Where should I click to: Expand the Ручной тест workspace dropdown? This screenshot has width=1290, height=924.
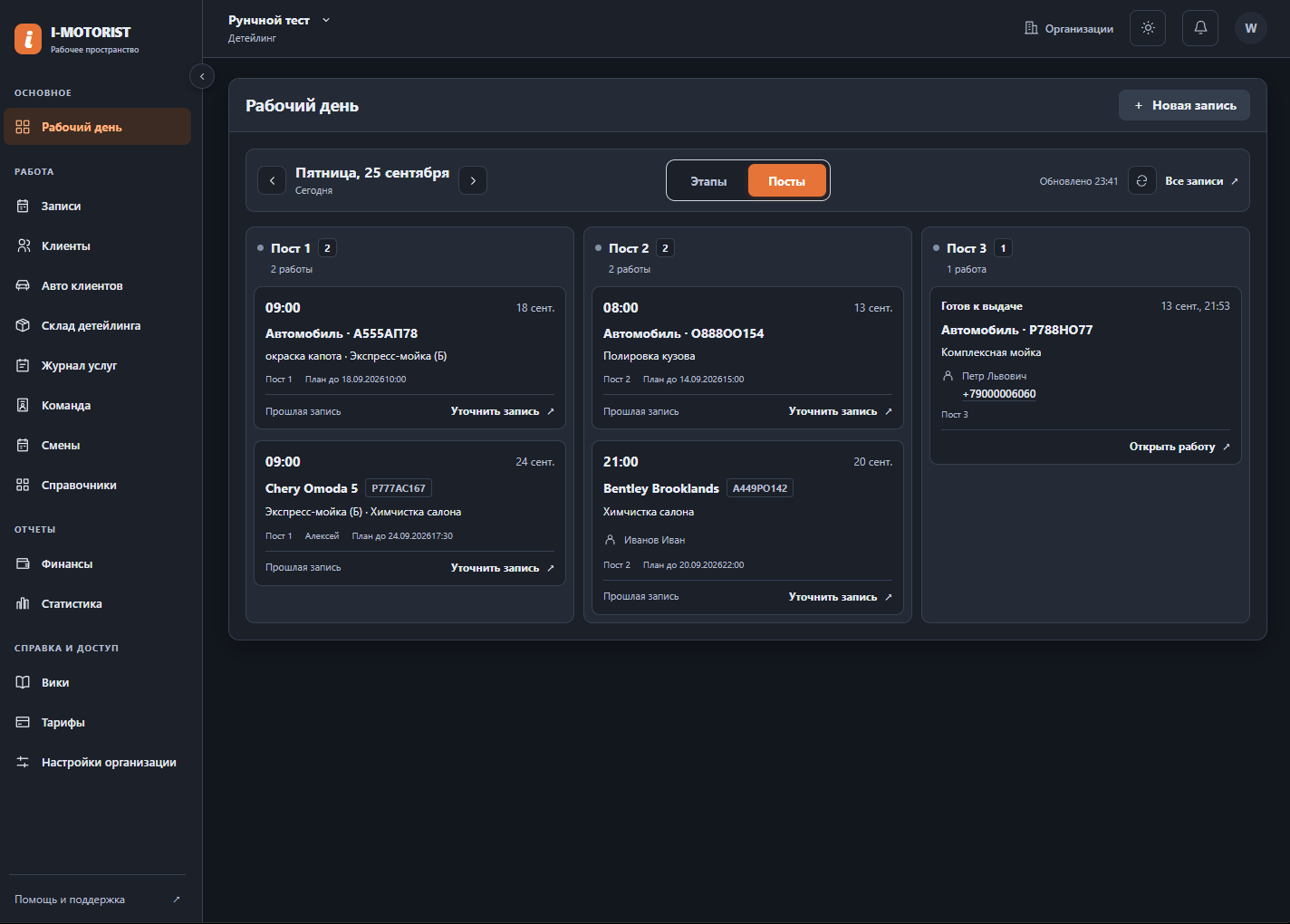pyautogui.click(x=279, y=20)
